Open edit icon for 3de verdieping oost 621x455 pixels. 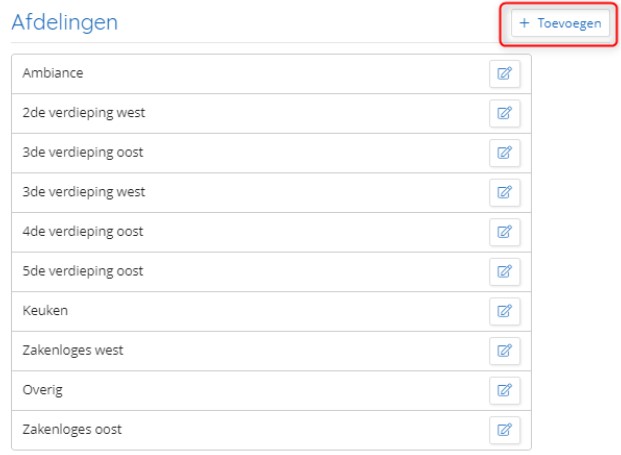click(x=505, y=153)
